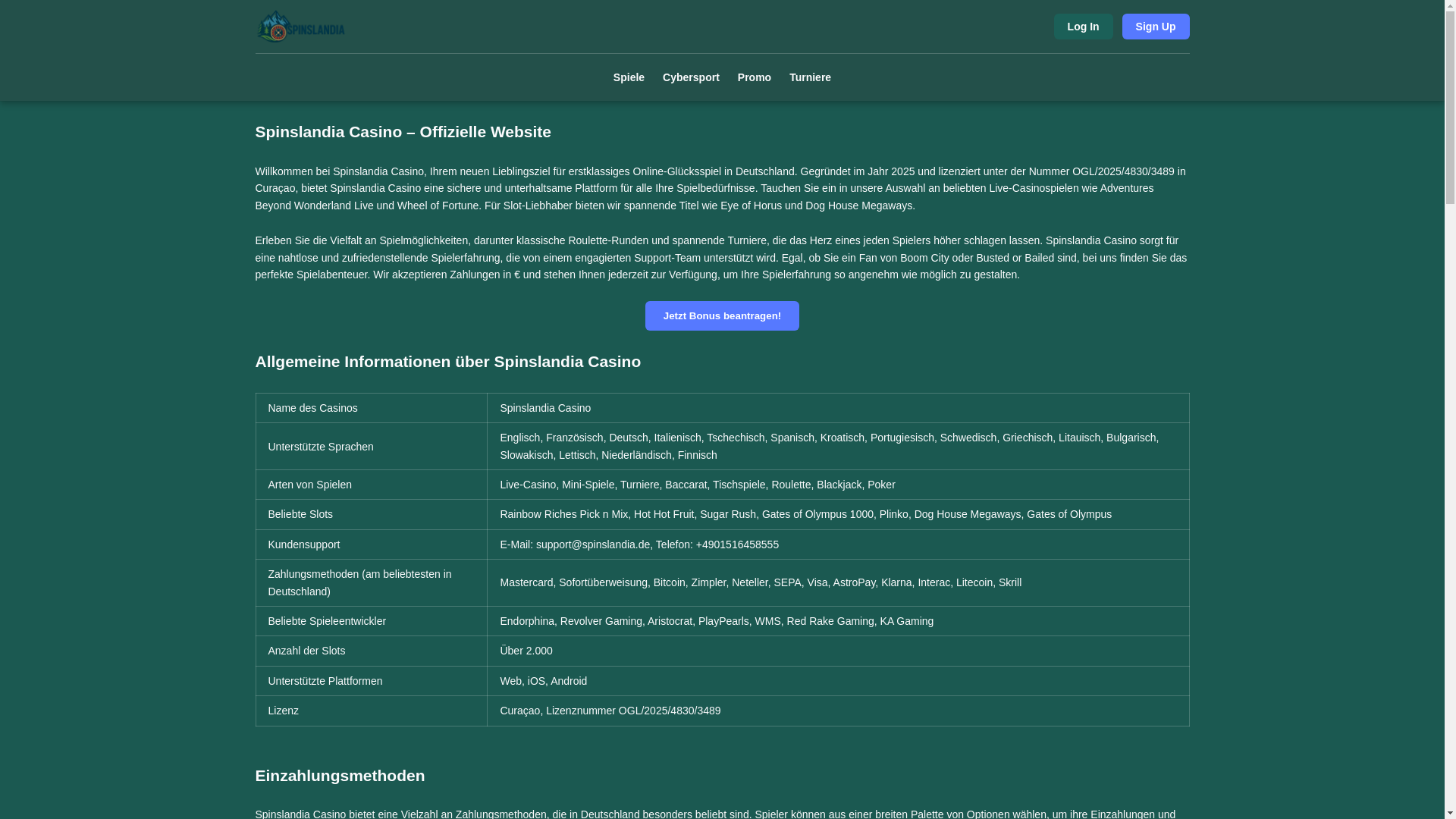Click the 'Allgemeine Informationen' heading

coord(447,362)
